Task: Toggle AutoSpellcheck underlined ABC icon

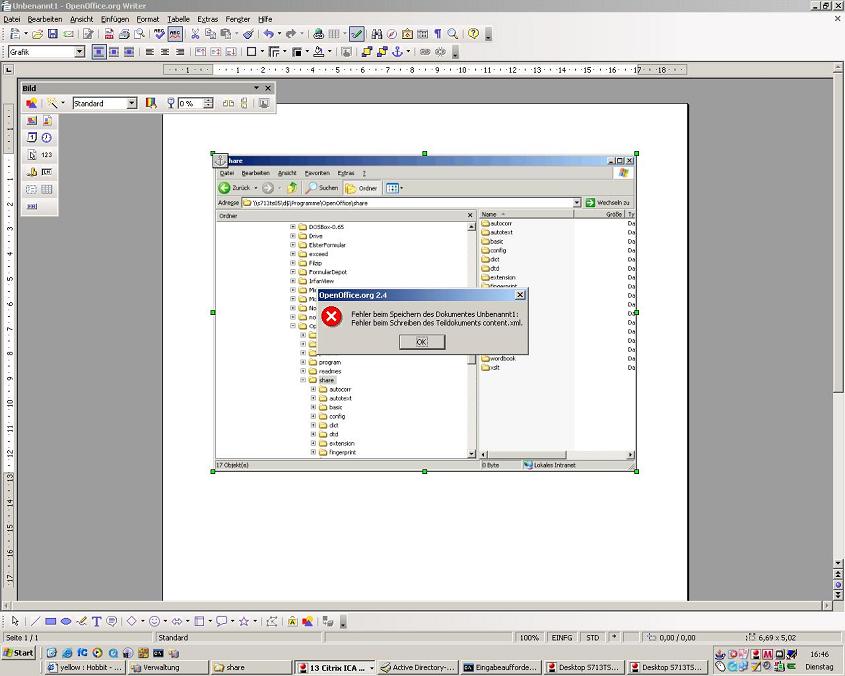Action: (175, 34)
